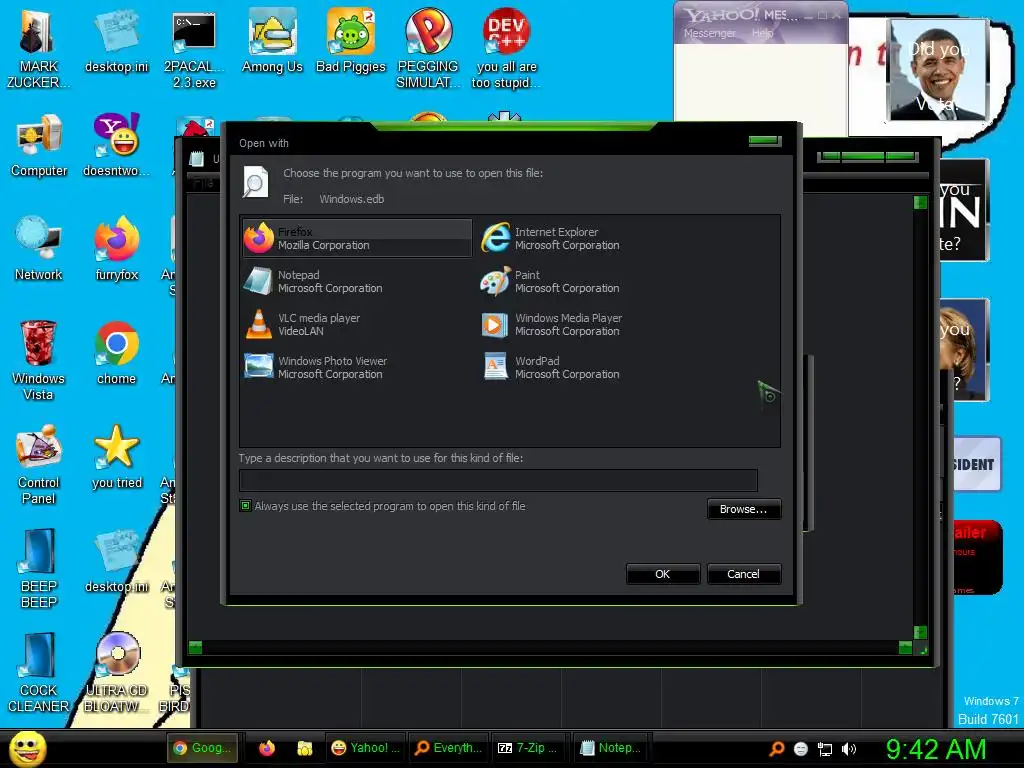Image resolution: width=1024 pixels, height=768 pixels.
Task: Open Help menu in Yahoo Messenger window
Action: (x=762, y=33)
